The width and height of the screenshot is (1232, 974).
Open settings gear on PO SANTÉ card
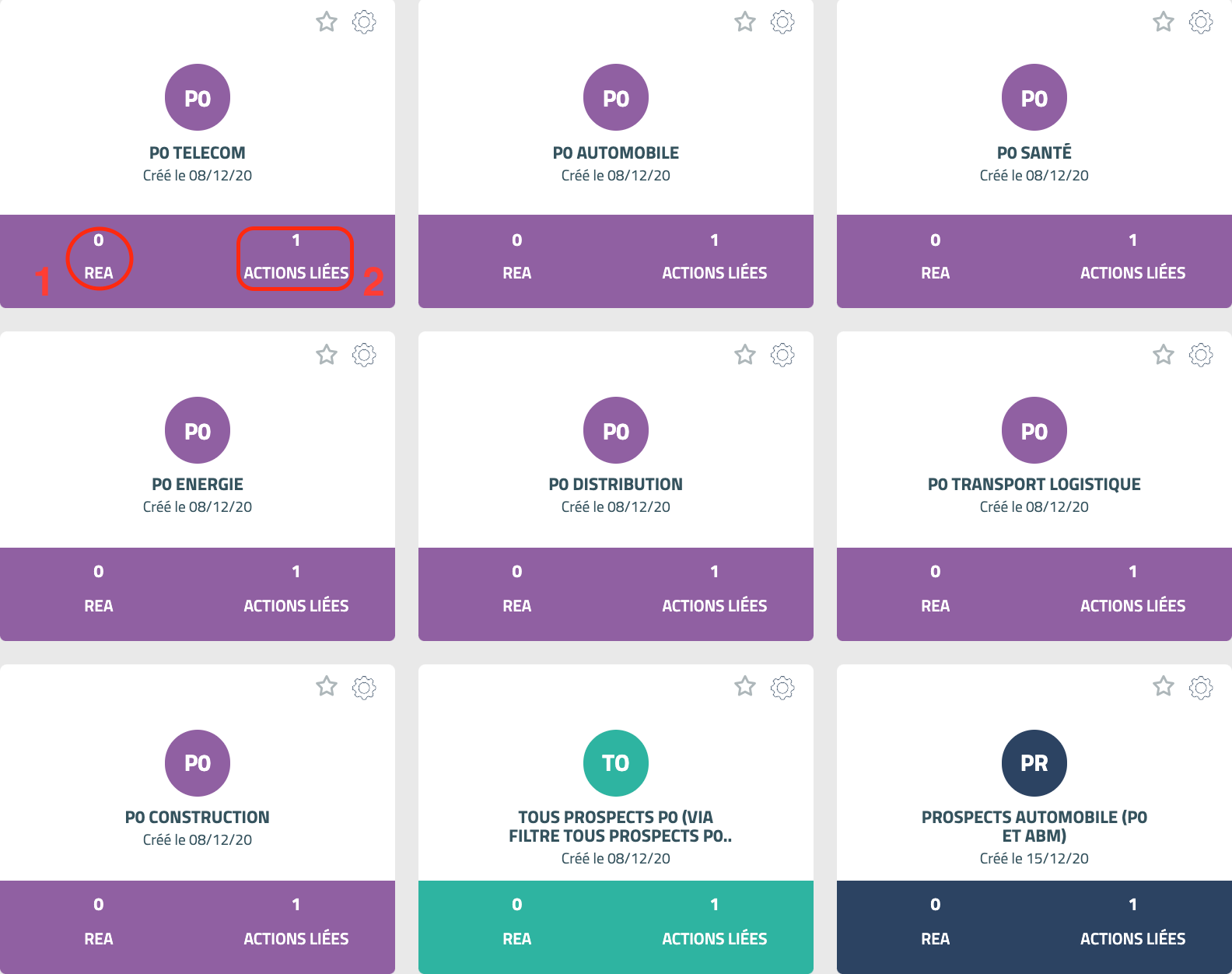pyautogui.click(x=1201, y=22)
